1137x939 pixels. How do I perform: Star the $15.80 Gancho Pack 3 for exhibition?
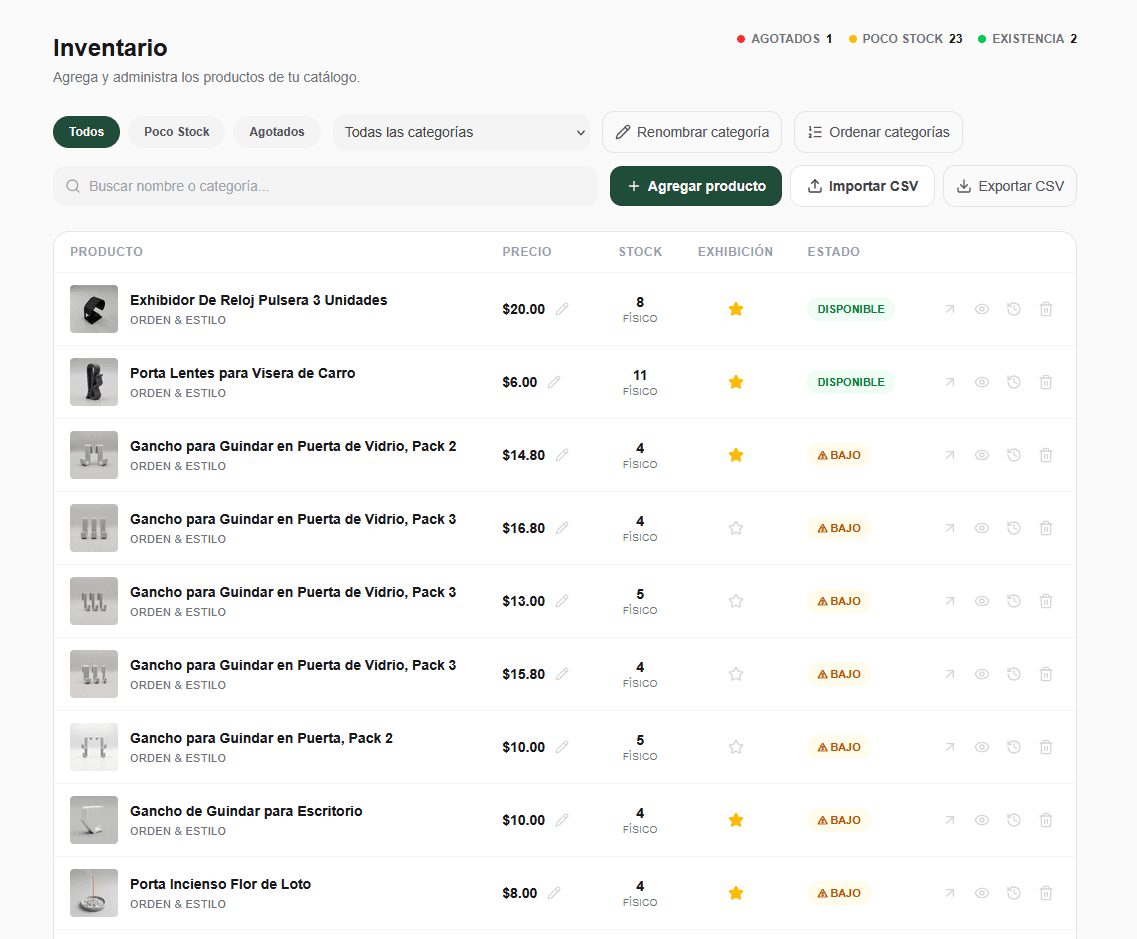736,674
